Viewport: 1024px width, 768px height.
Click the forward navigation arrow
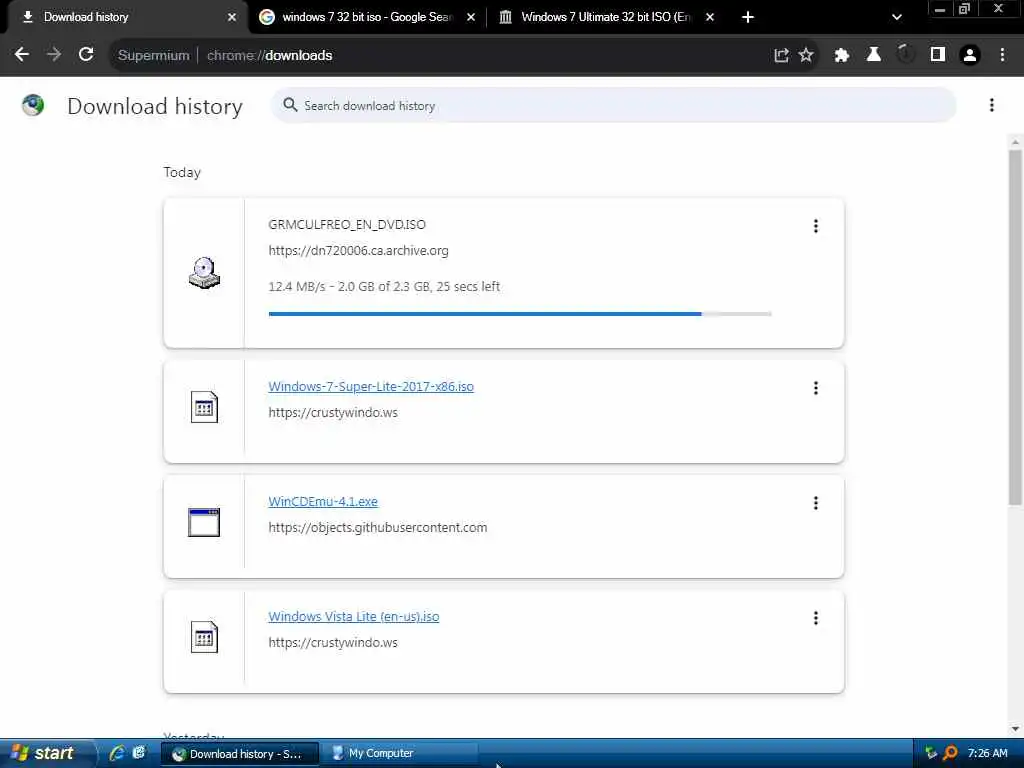pyautogui.click(x=54, y=55)
